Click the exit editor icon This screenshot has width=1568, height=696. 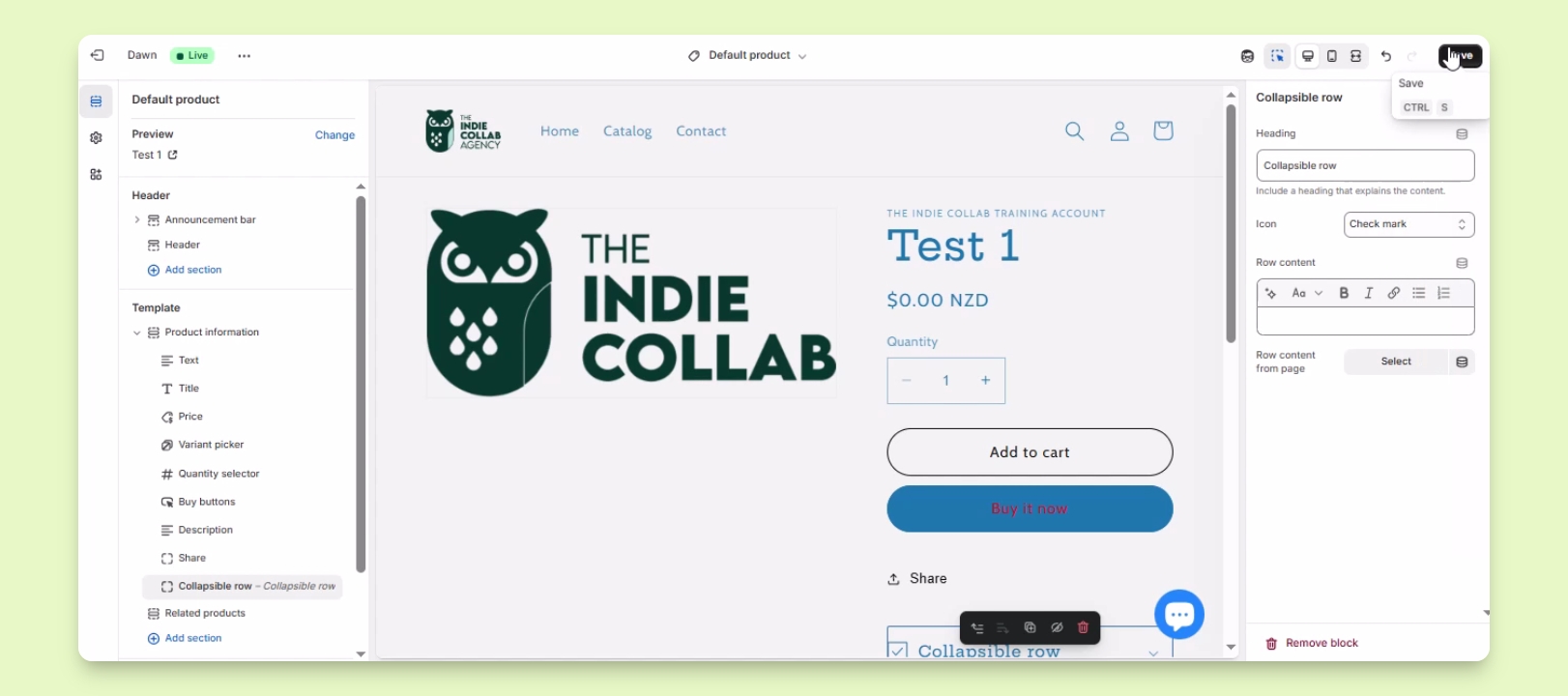tap(98, 55)
